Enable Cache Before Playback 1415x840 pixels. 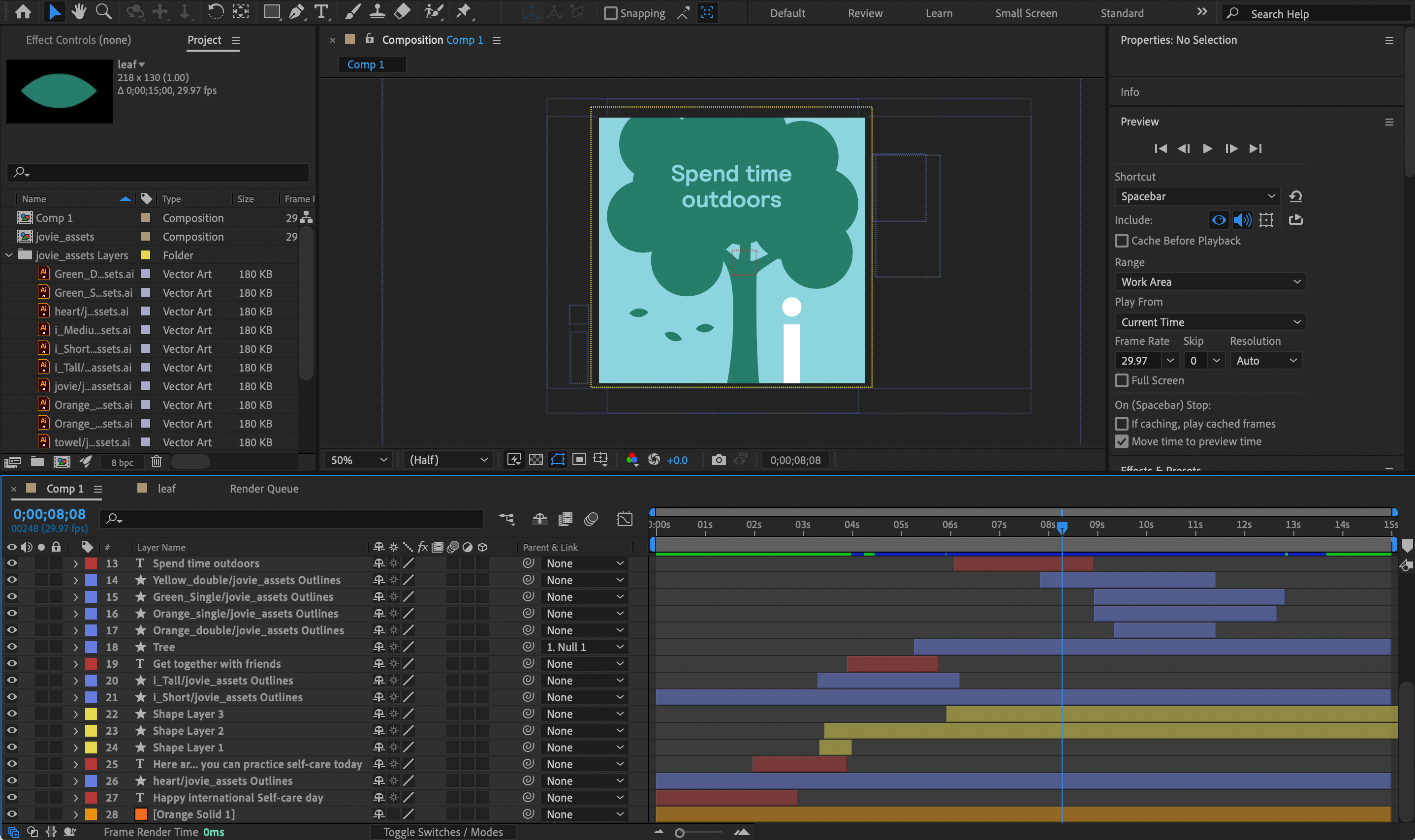click(1122, 241)
